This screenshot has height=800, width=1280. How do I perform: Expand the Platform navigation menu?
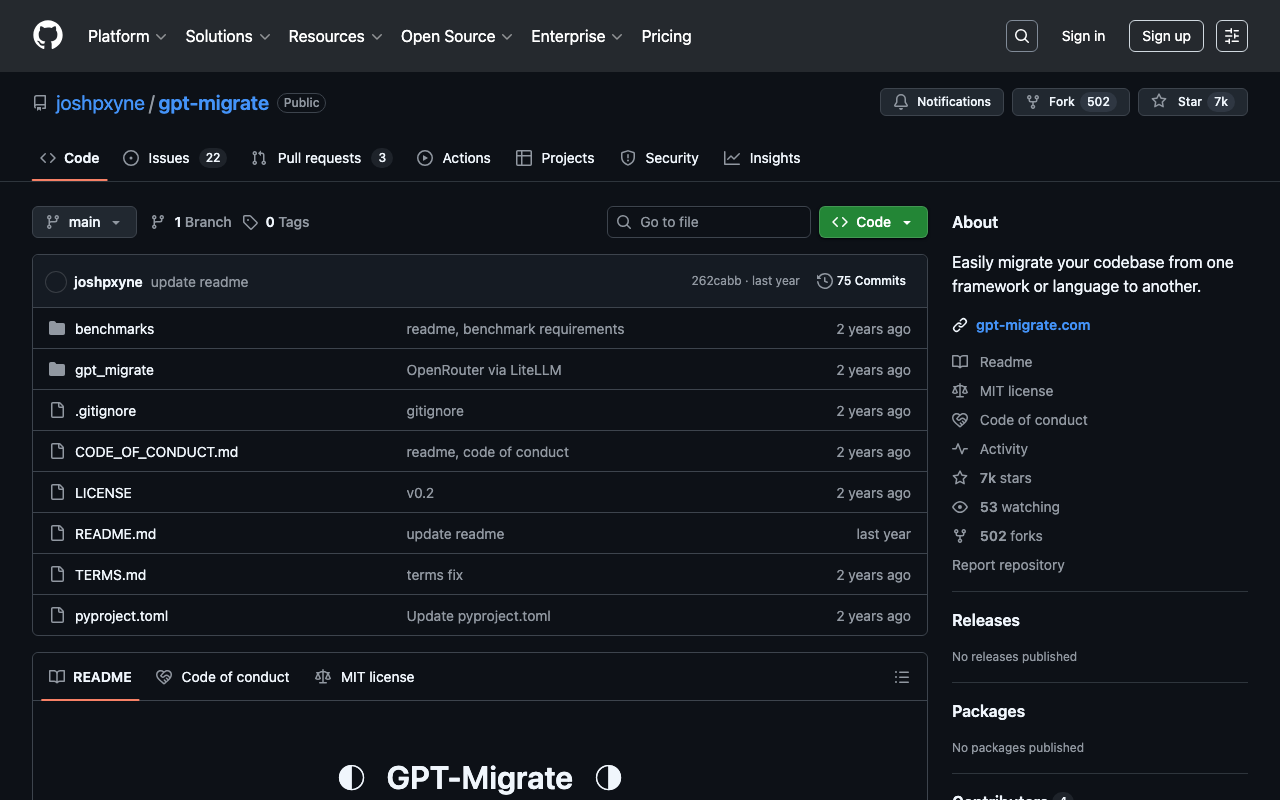point(126,36)
